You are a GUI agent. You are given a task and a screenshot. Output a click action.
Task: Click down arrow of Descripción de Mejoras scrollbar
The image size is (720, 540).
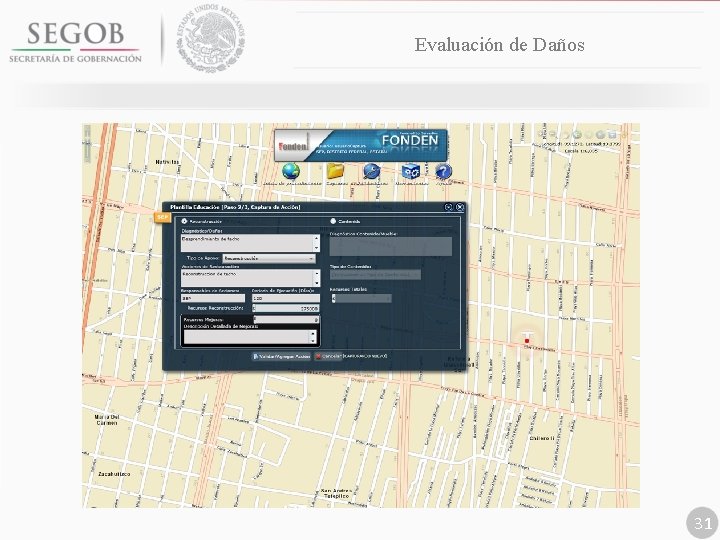tap(313, 341)
